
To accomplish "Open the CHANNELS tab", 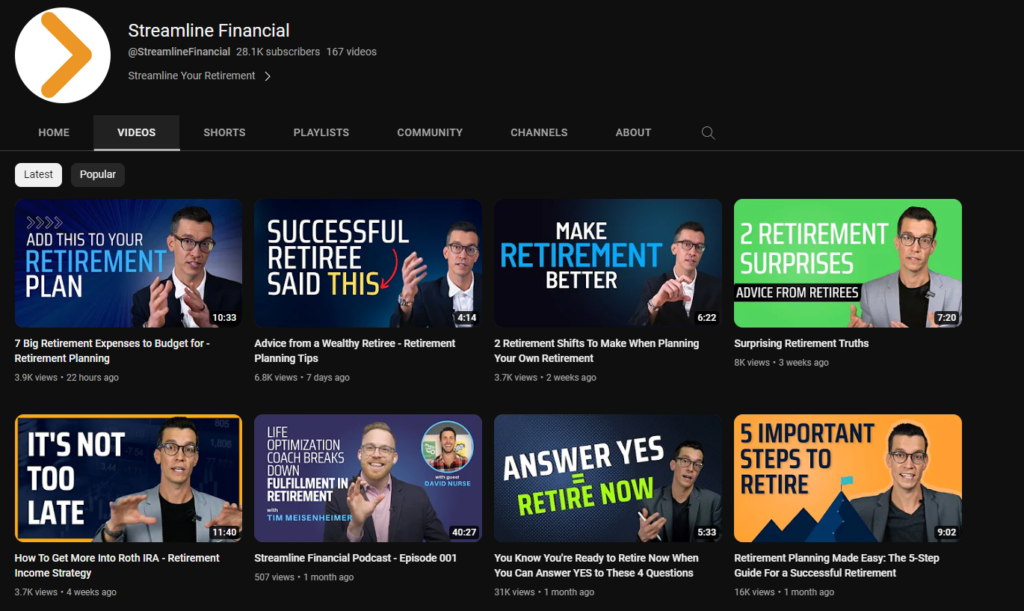I will [x=539, y=133].
